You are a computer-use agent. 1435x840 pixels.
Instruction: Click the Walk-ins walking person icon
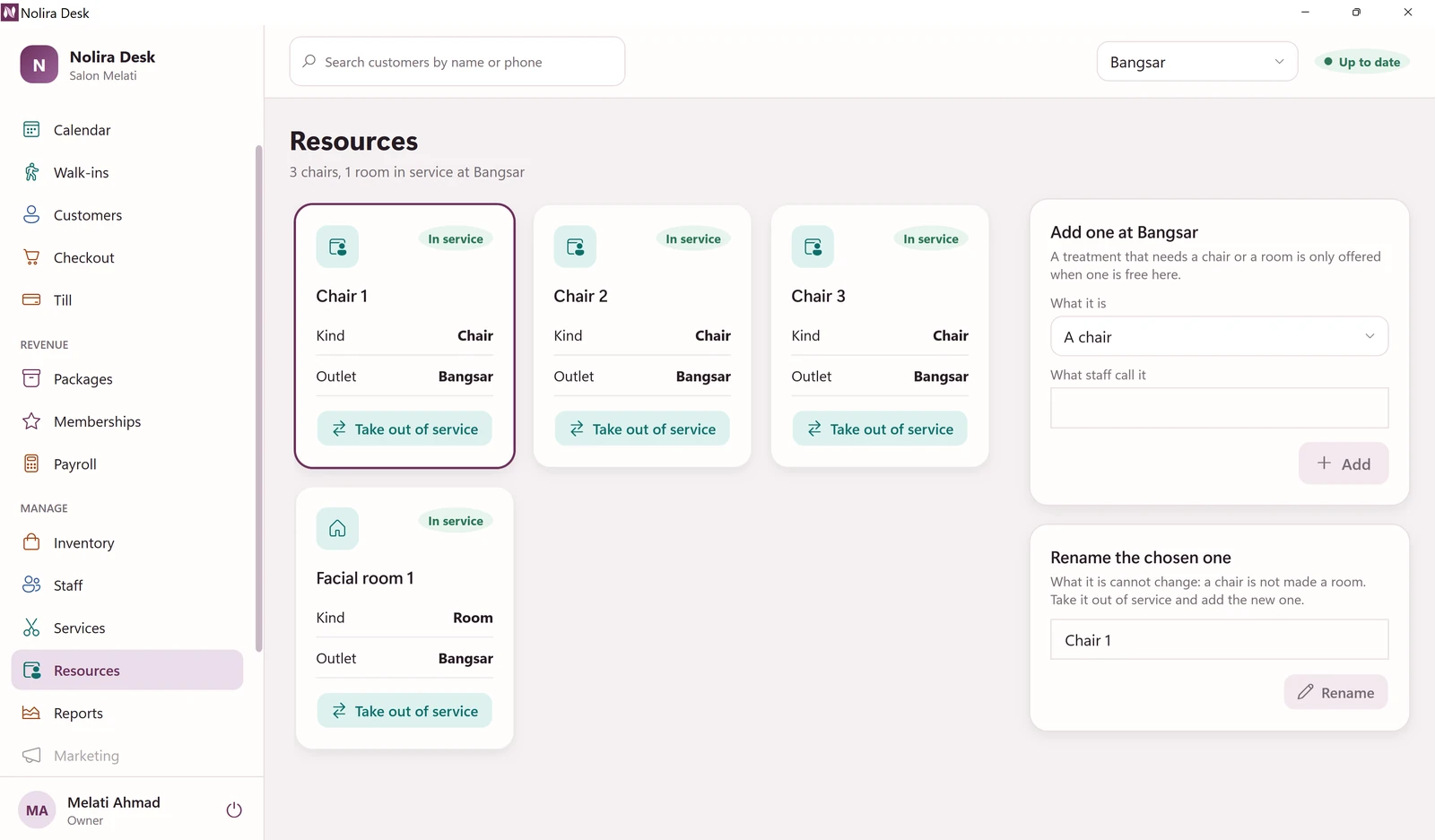(31, 172)
